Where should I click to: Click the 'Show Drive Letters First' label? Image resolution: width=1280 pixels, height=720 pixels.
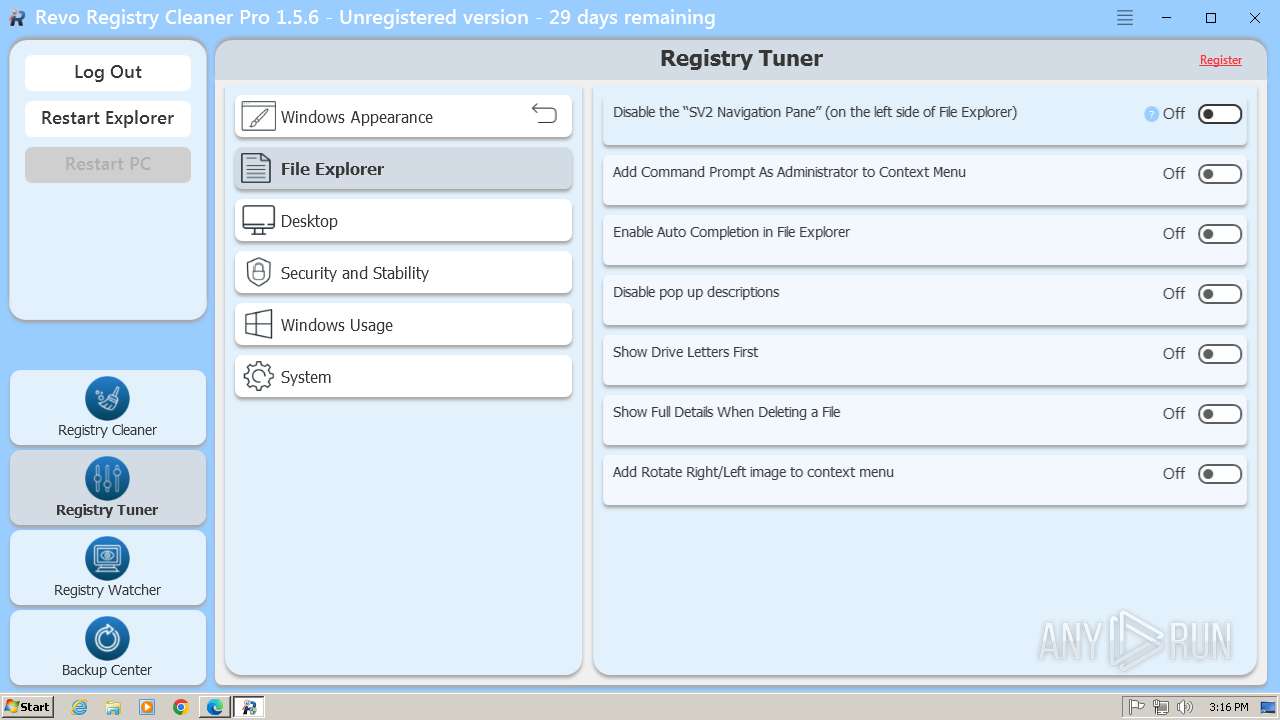click(x=685, y=352)
